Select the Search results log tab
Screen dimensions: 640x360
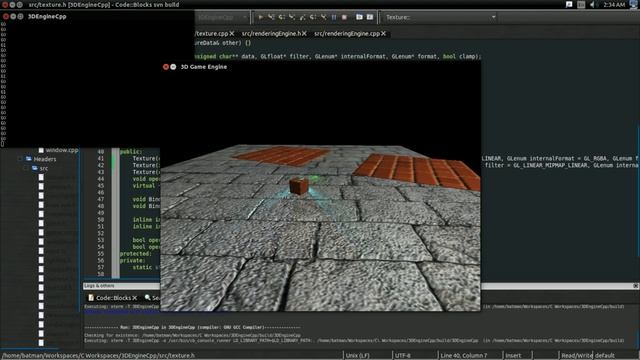[x=152, y=298]
